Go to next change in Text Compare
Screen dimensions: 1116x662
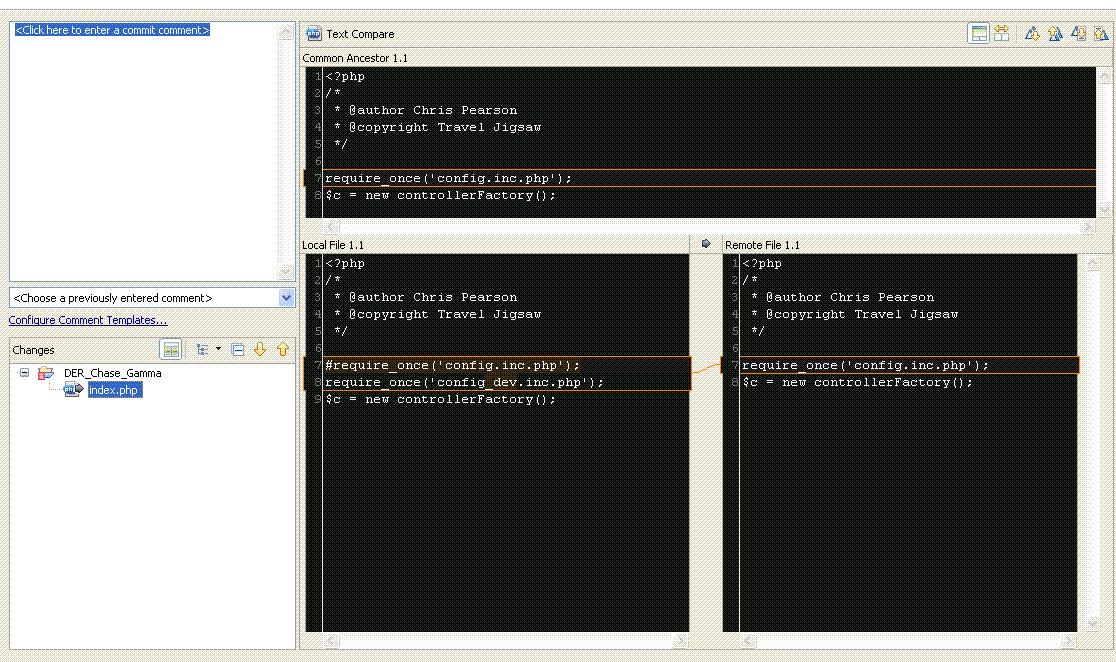point(1078,33)
